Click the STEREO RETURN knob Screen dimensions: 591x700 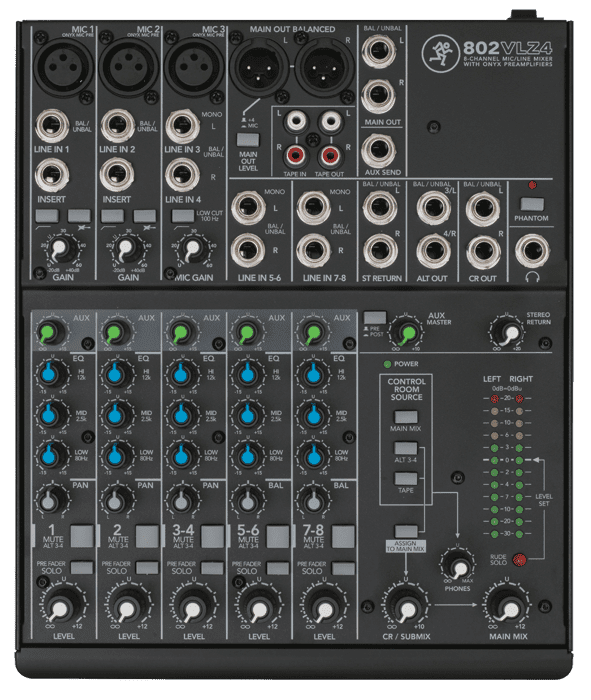click(x=508, y=333)
